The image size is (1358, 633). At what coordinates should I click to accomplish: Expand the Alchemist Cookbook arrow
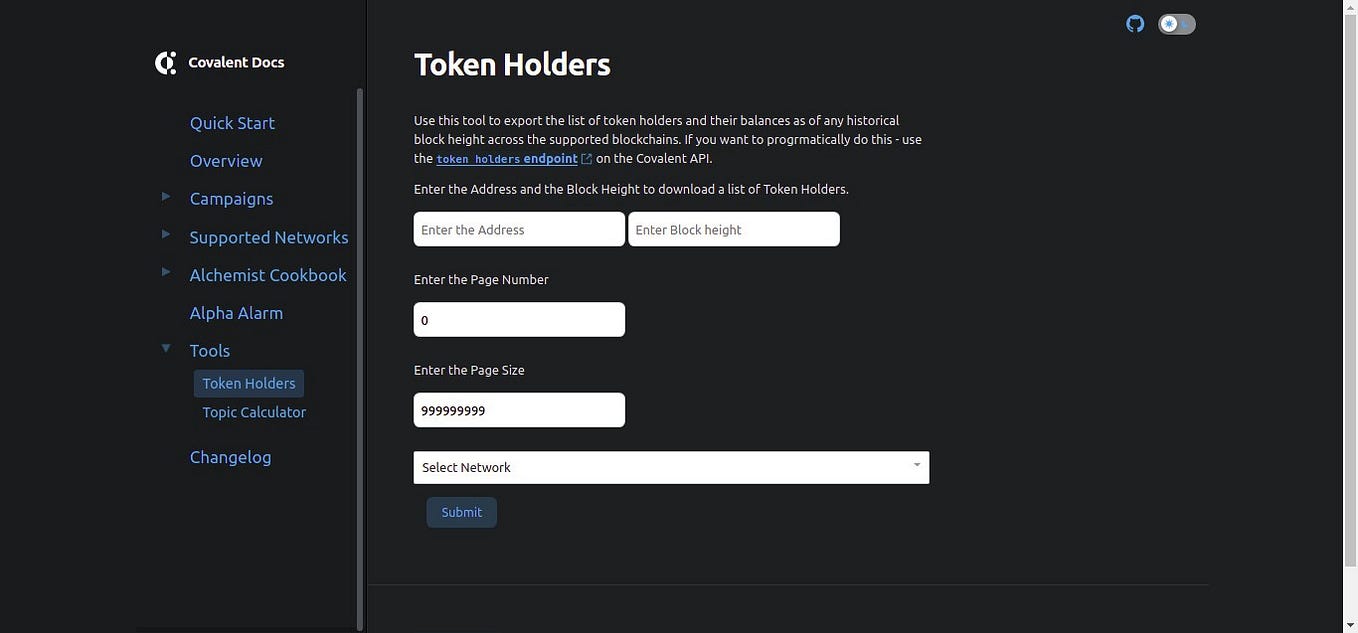pyautogui.click(x=166, y=272)
